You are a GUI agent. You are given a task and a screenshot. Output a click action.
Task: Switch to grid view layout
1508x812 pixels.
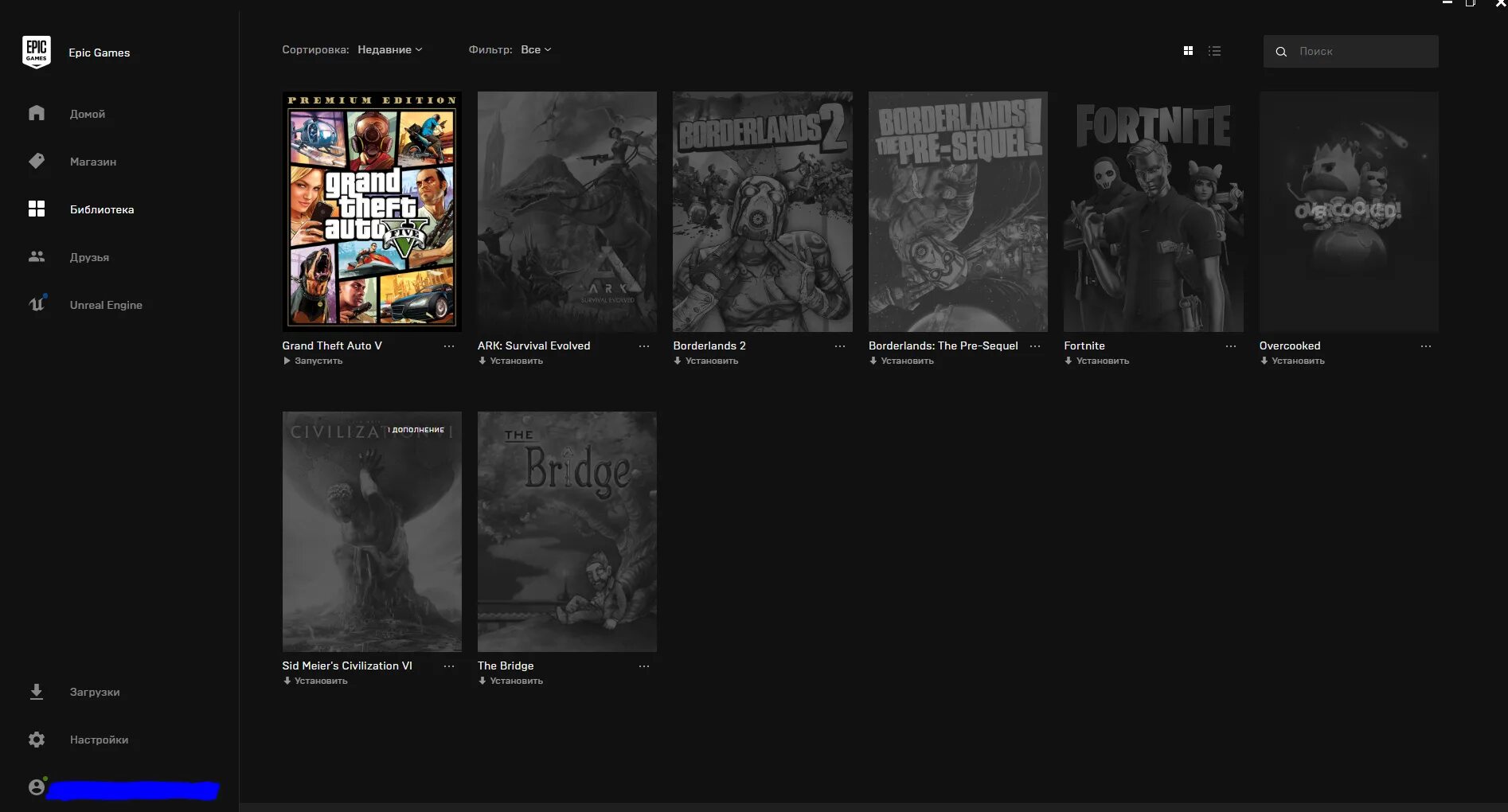click(1188, 51)
